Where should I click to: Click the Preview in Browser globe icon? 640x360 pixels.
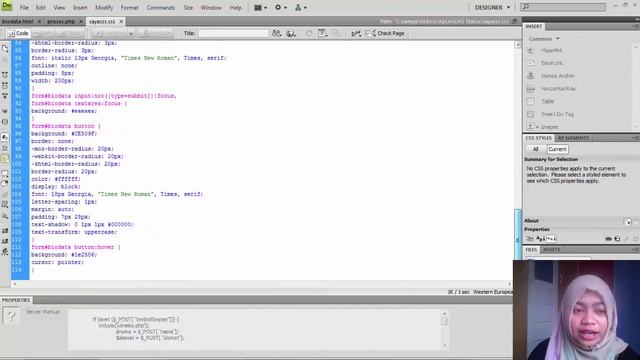(291, 33)
